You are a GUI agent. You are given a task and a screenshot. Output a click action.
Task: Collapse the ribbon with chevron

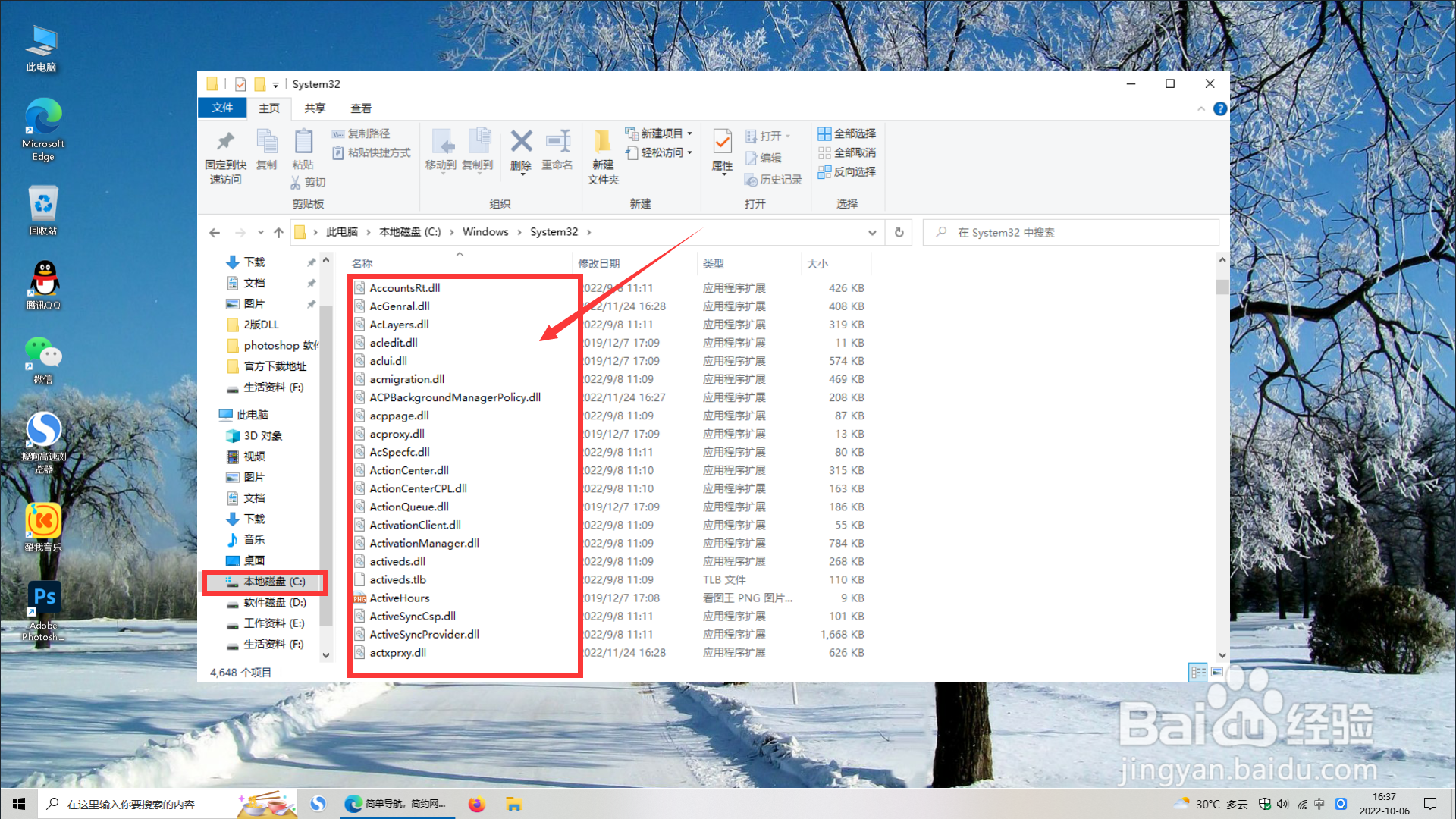[1201, 108]
